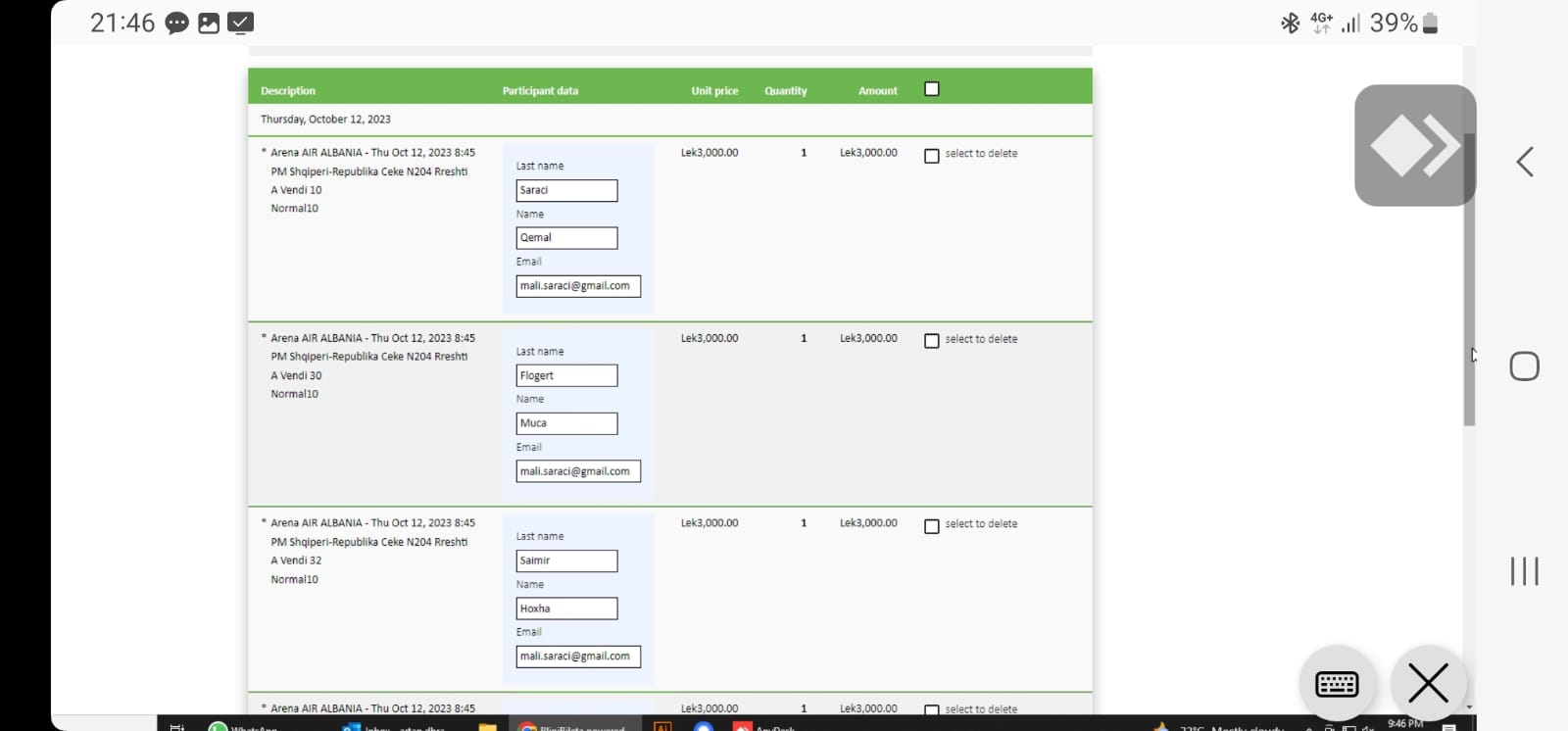Tap the Bluetooth status icon
This screenshot has height=731, width=1568.
[1290, 23]
